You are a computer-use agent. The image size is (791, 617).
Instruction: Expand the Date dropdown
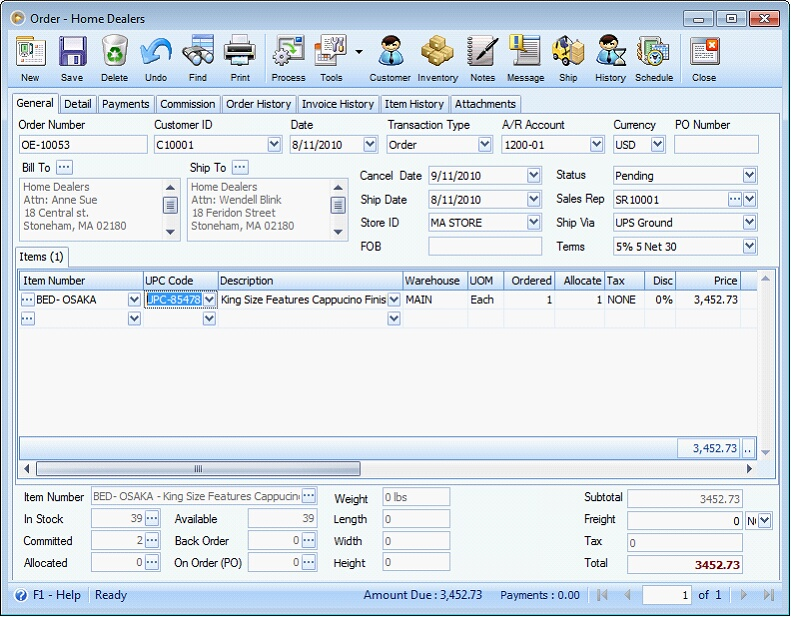[x=370, y=145]
